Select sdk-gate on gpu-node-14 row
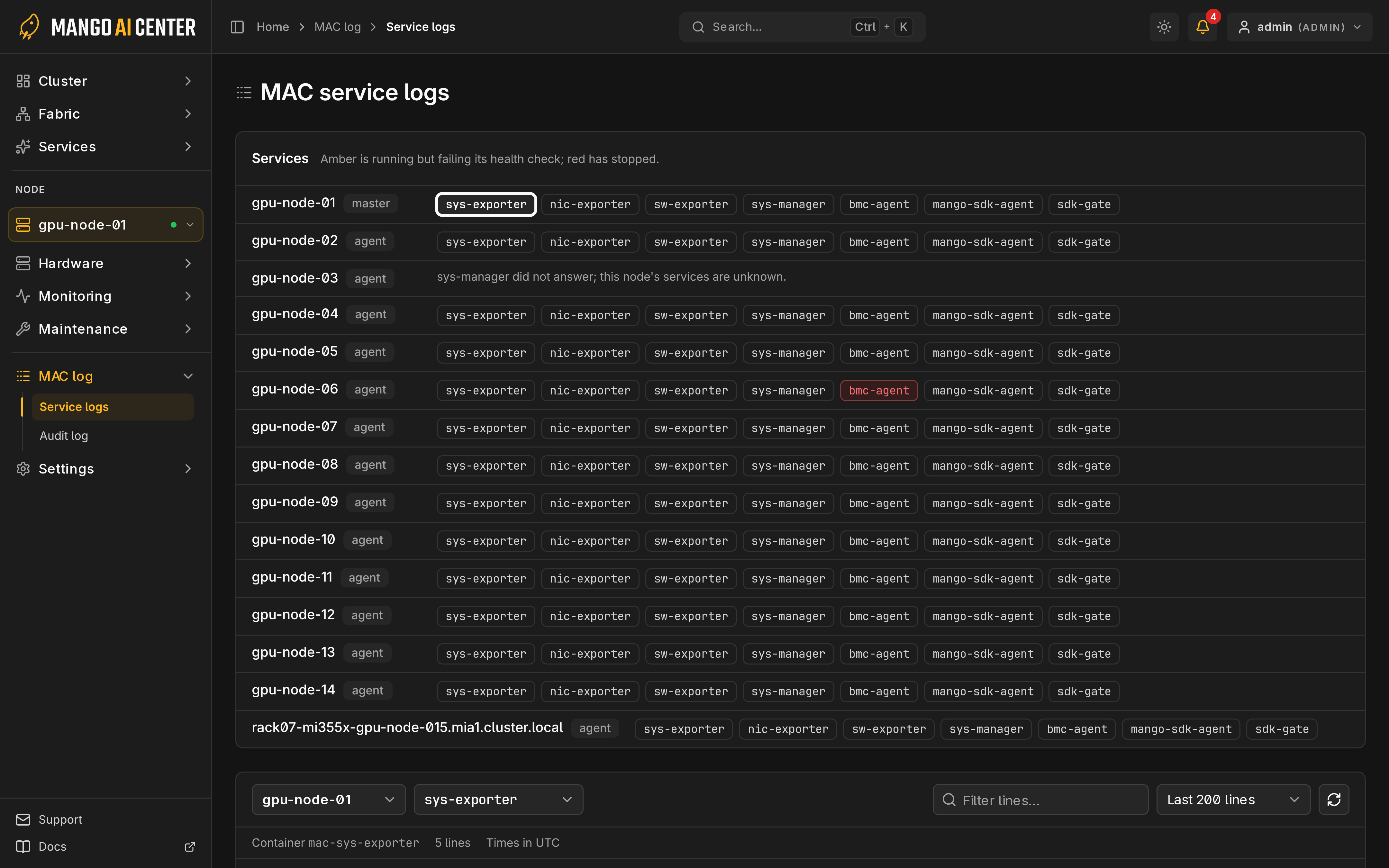 point(1084,691)
